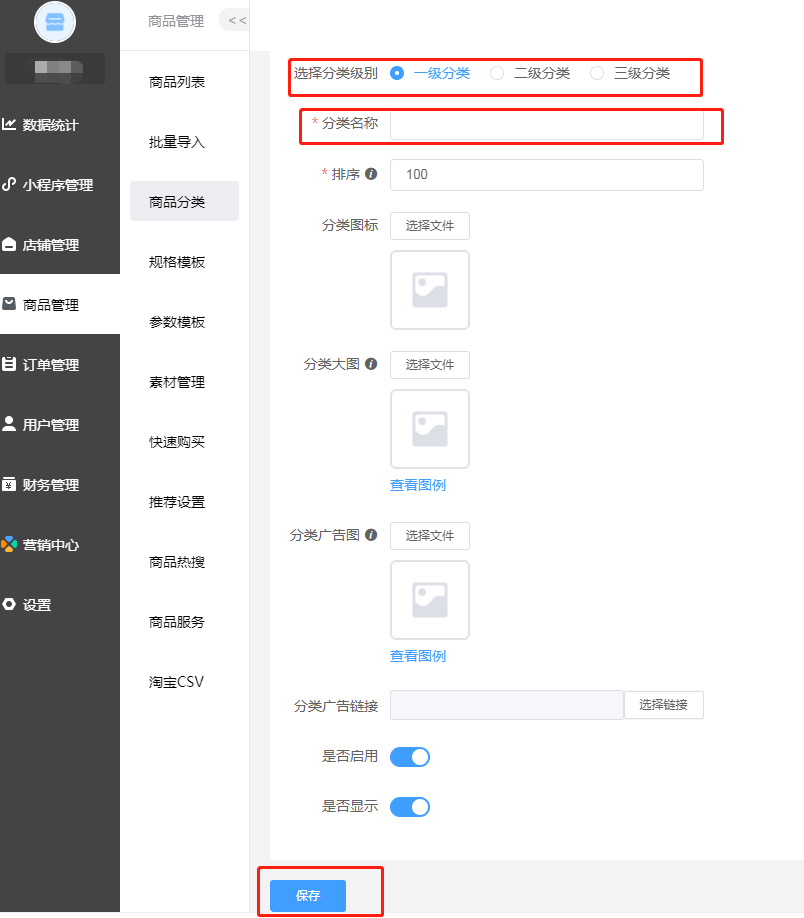This screenshot has width=804, height=918.
Task: Select the 二级分类 radio button
Action: [497, 73]
